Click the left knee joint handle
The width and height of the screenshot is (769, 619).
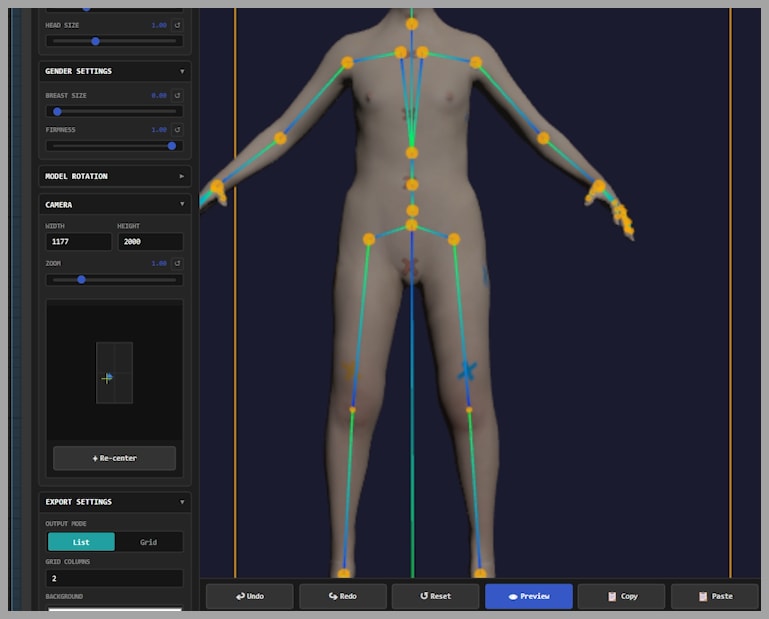coord(352,409)
